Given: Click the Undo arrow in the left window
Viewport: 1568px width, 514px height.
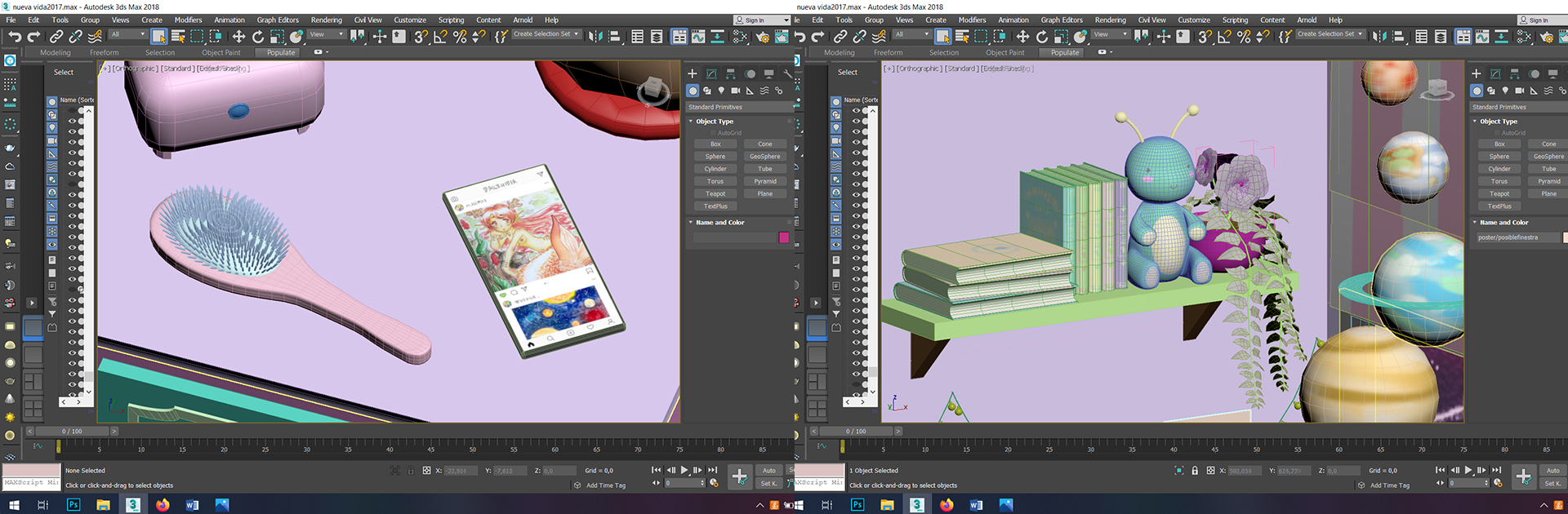Looking at the screenshot, I should pos(15,37).
